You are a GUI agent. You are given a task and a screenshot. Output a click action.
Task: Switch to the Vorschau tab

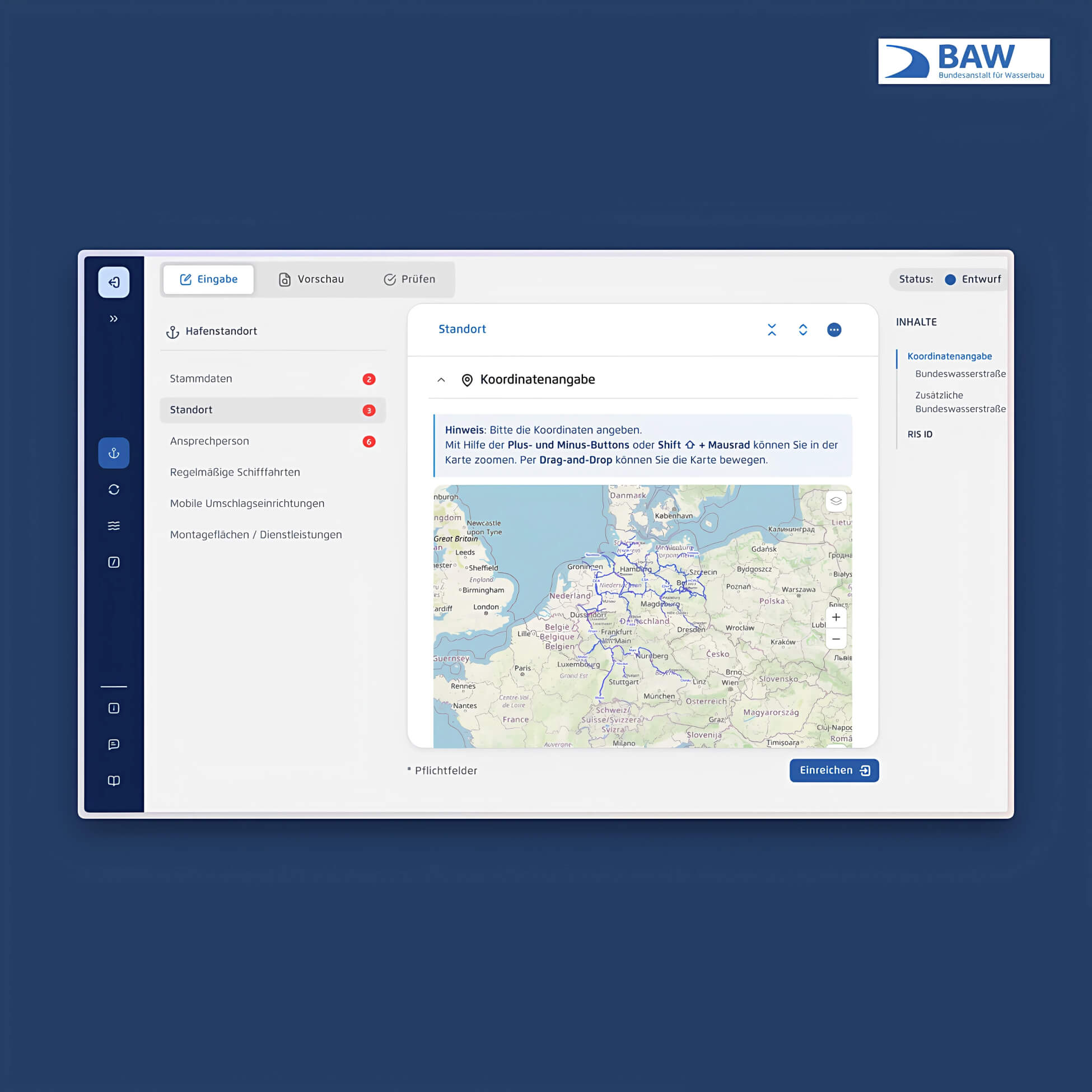tap(311, 279)
